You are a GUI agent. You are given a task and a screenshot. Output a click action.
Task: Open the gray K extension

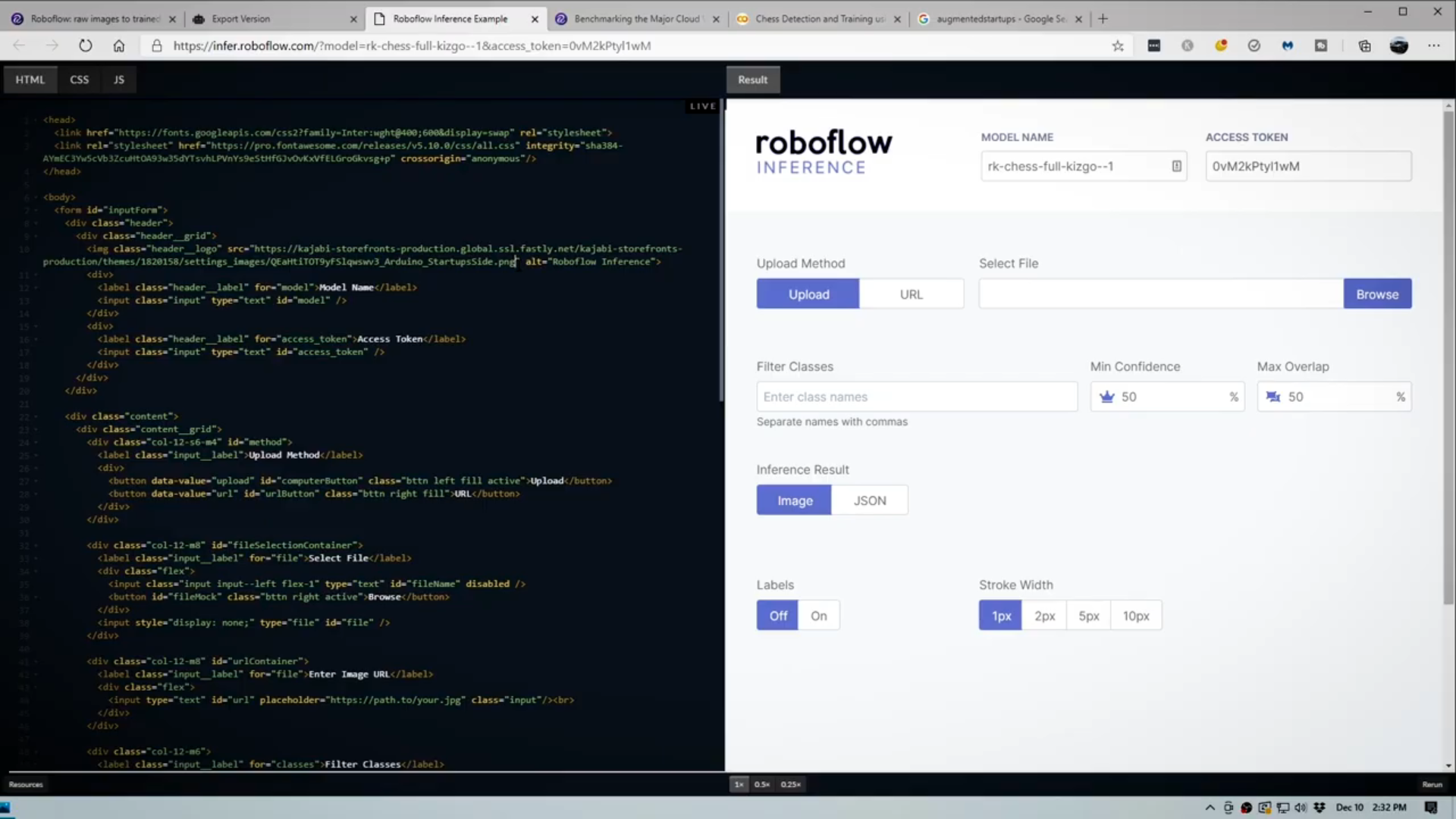click(1188, 45)
